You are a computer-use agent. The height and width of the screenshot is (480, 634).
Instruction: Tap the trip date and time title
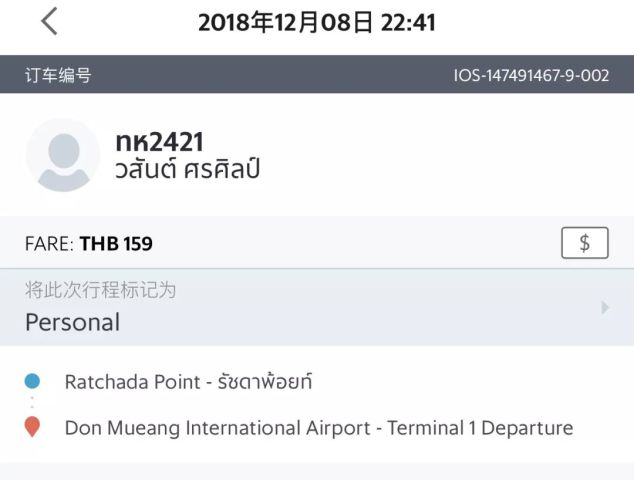point(316,22)
